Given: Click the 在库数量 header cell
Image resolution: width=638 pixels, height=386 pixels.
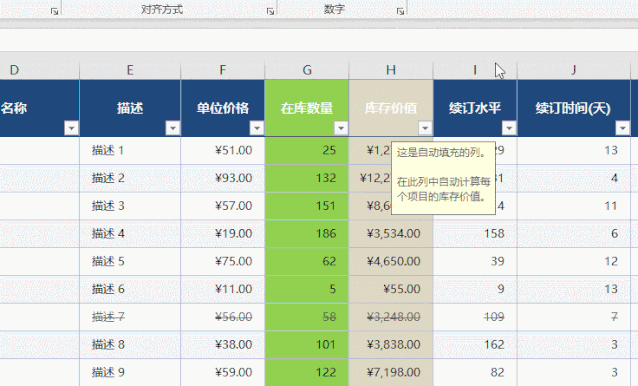Looking at the screenshot, I should 307,108.
